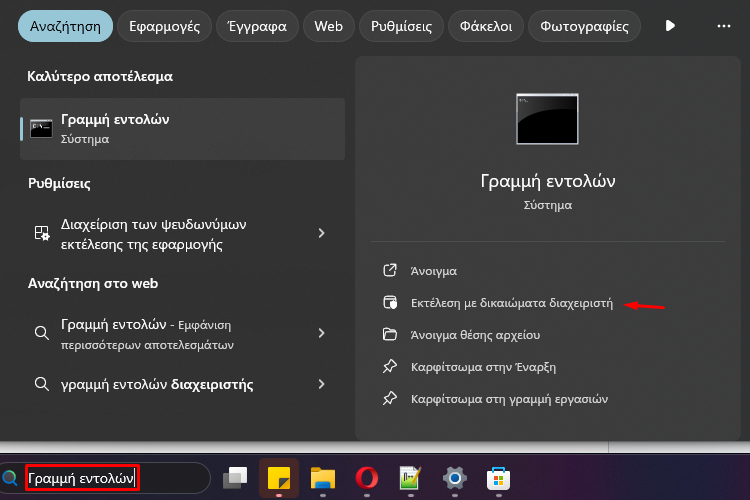
Task: Click the taskbar search input field
Action: tap(105, 478)
